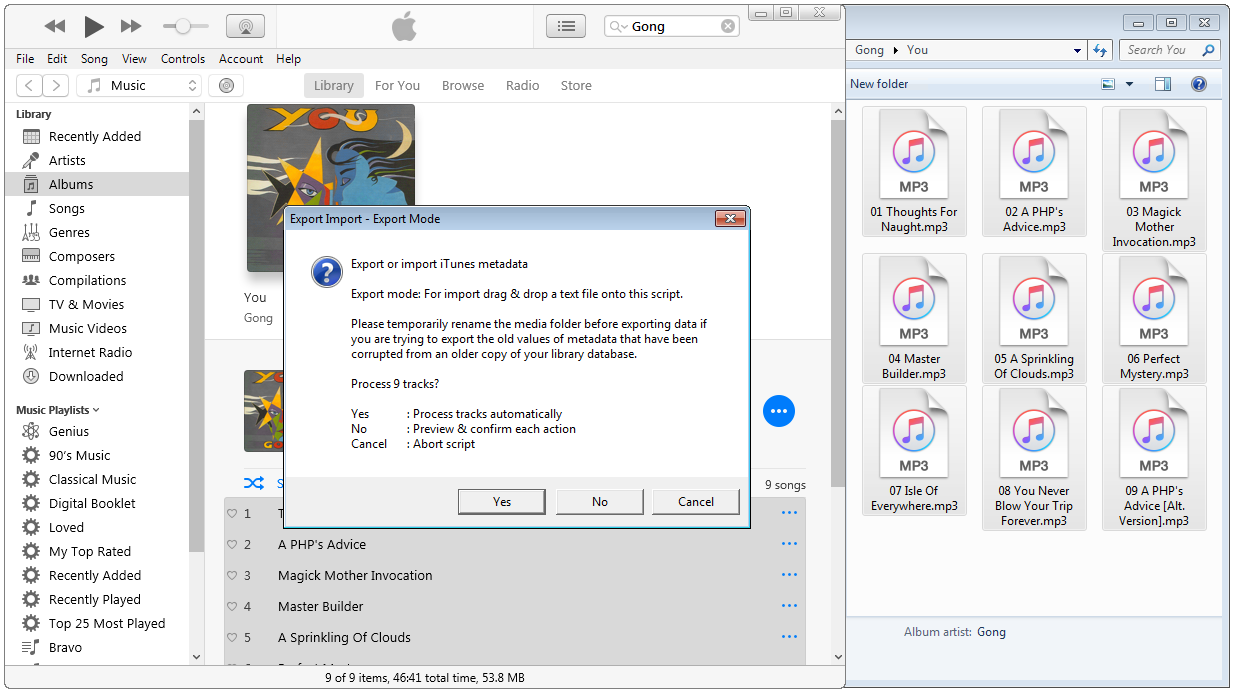Click No in the Export Import dialog
Screen dimensions: 1235x694
click(600, 502)
